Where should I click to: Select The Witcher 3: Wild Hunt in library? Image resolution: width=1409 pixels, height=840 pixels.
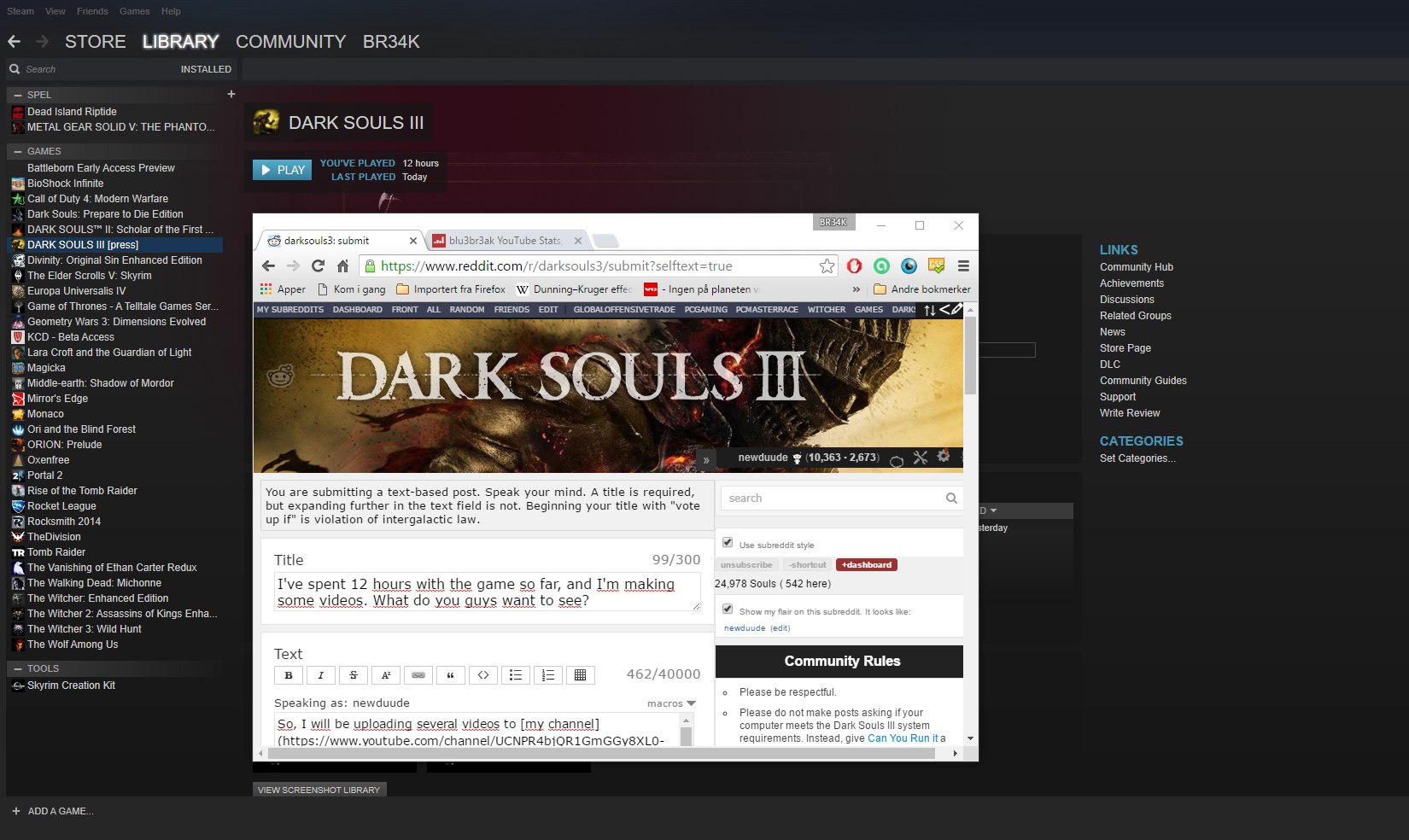point(84,629)
